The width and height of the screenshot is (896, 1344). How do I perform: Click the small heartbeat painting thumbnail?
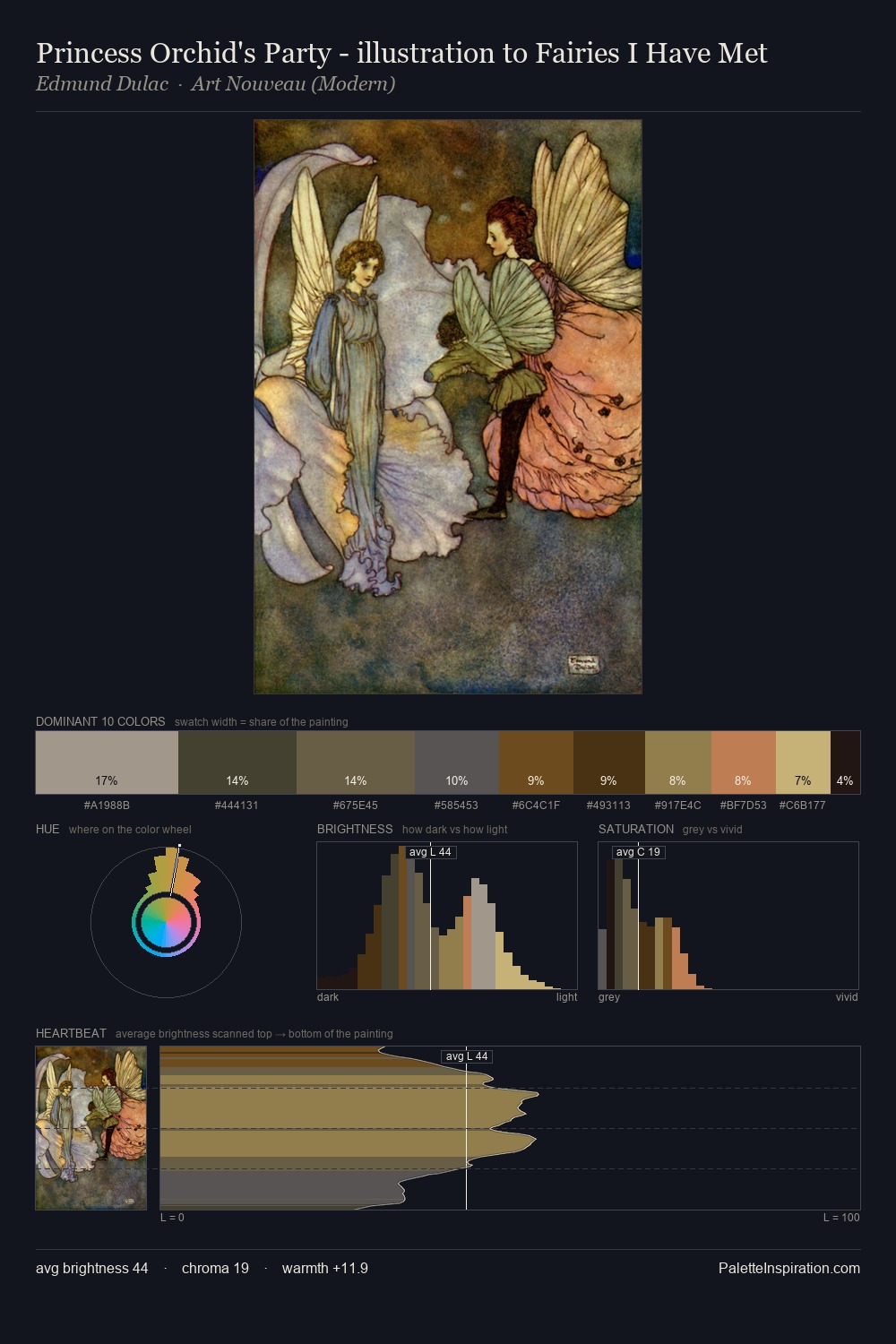[90, 1128]
